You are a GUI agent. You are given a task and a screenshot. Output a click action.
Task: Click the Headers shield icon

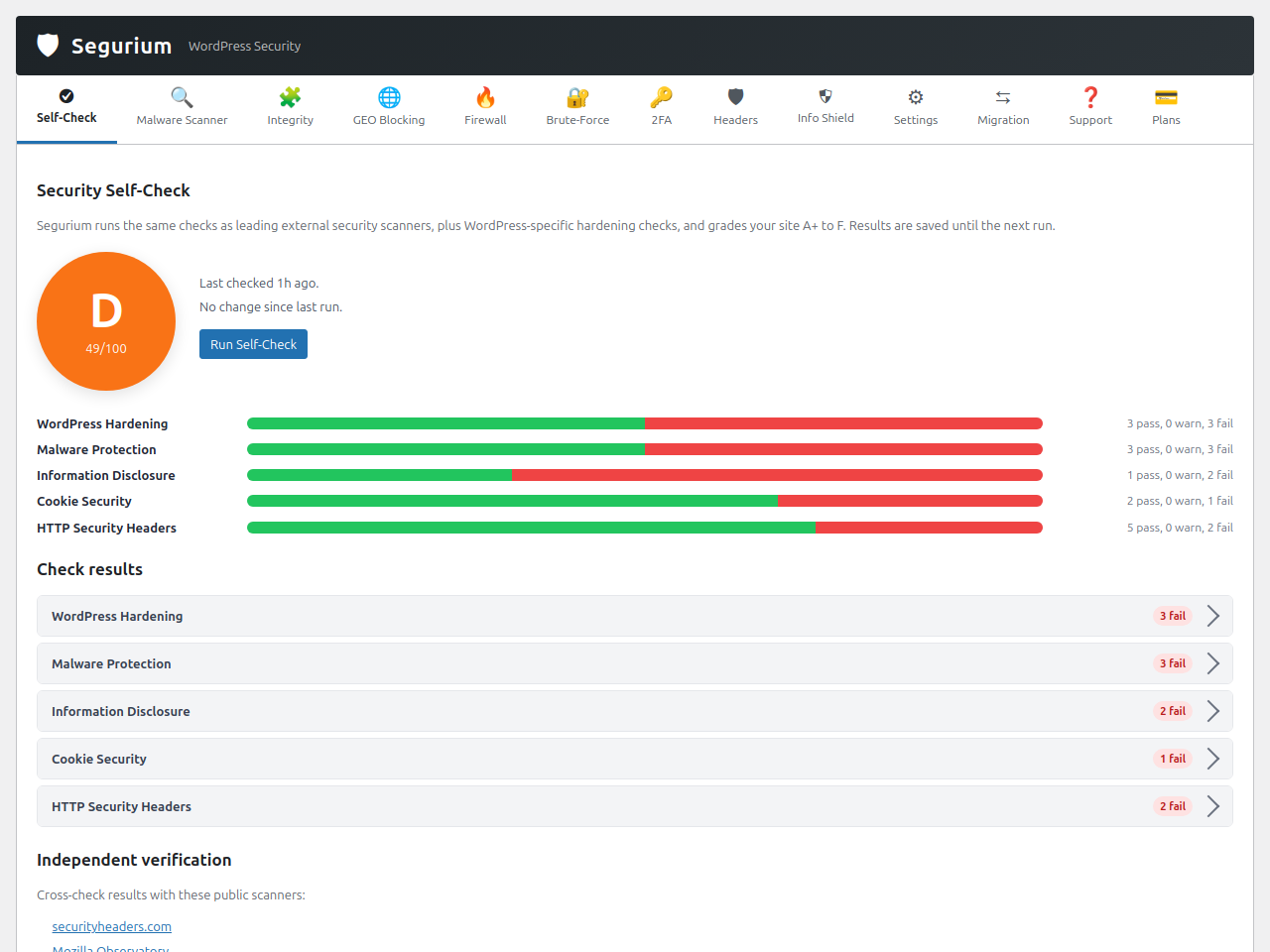[x=735, y=97]
